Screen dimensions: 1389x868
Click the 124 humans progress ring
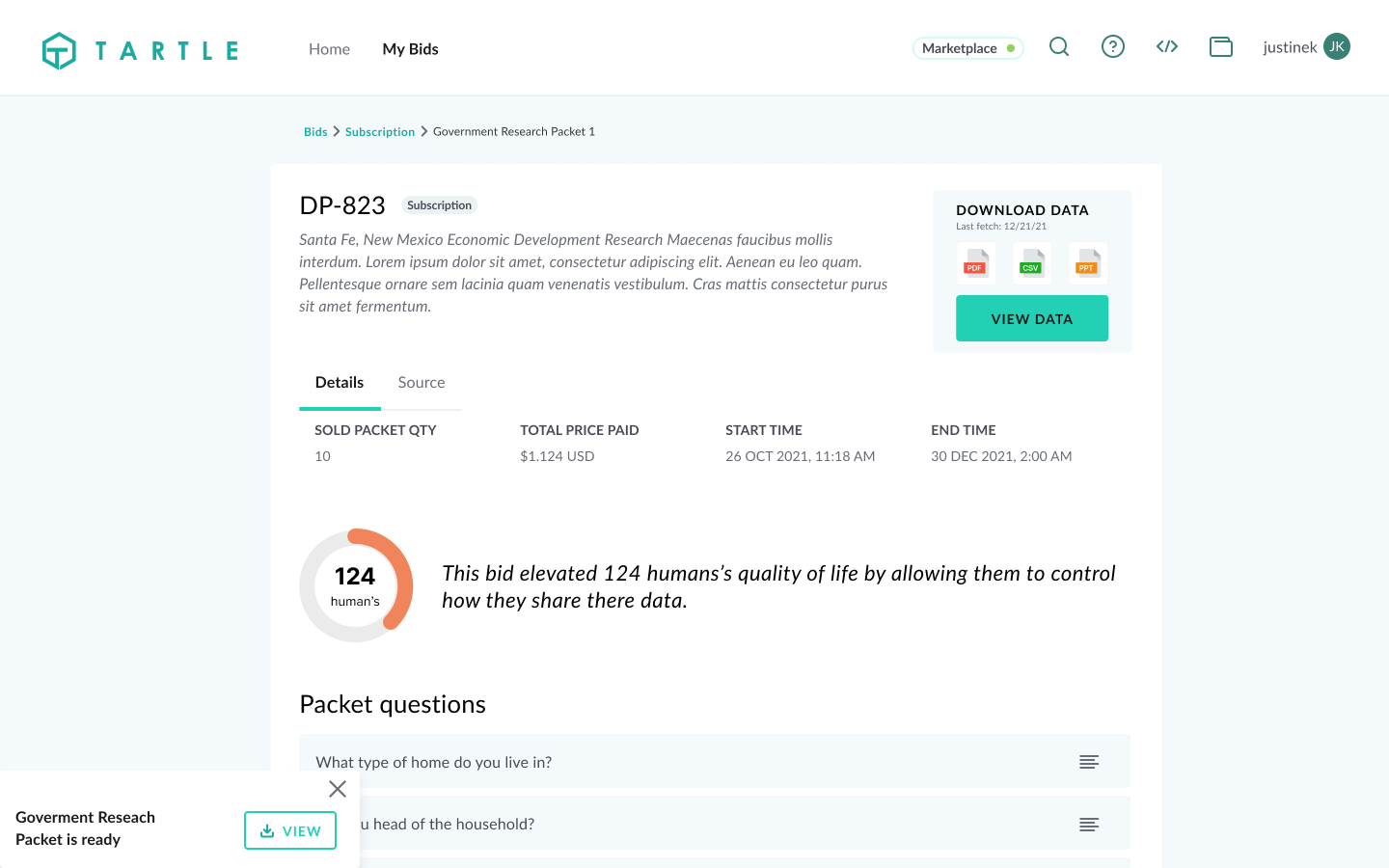pos(356,585)
